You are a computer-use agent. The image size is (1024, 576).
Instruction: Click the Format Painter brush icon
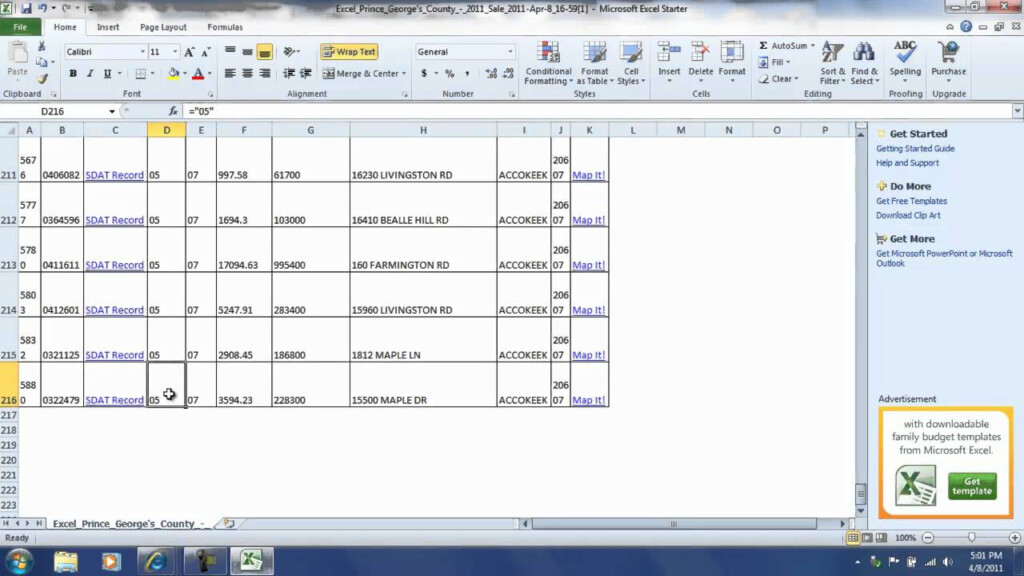42,79
